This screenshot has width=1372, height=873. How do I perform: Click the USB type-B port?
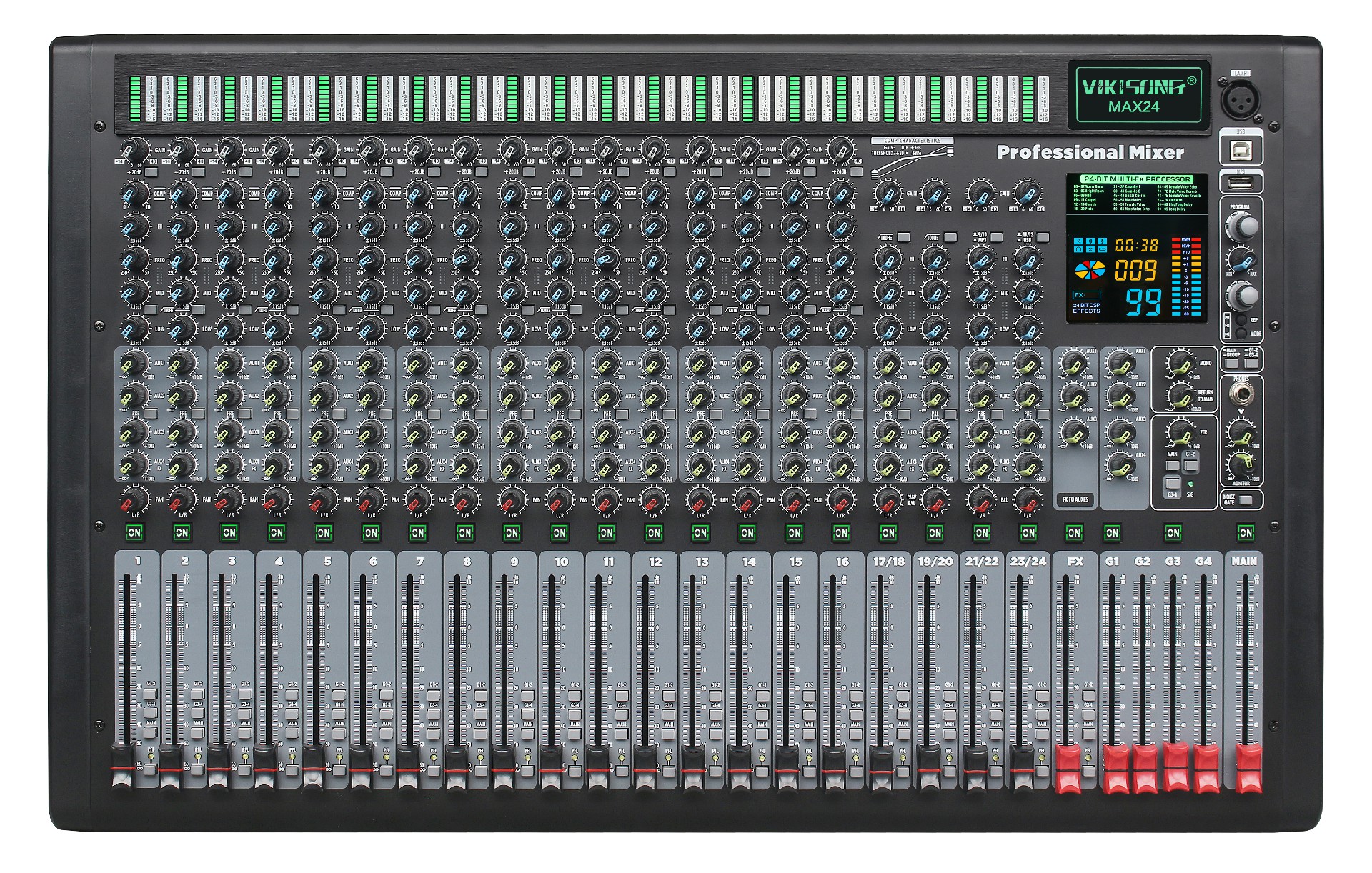tap(1240, 150)
